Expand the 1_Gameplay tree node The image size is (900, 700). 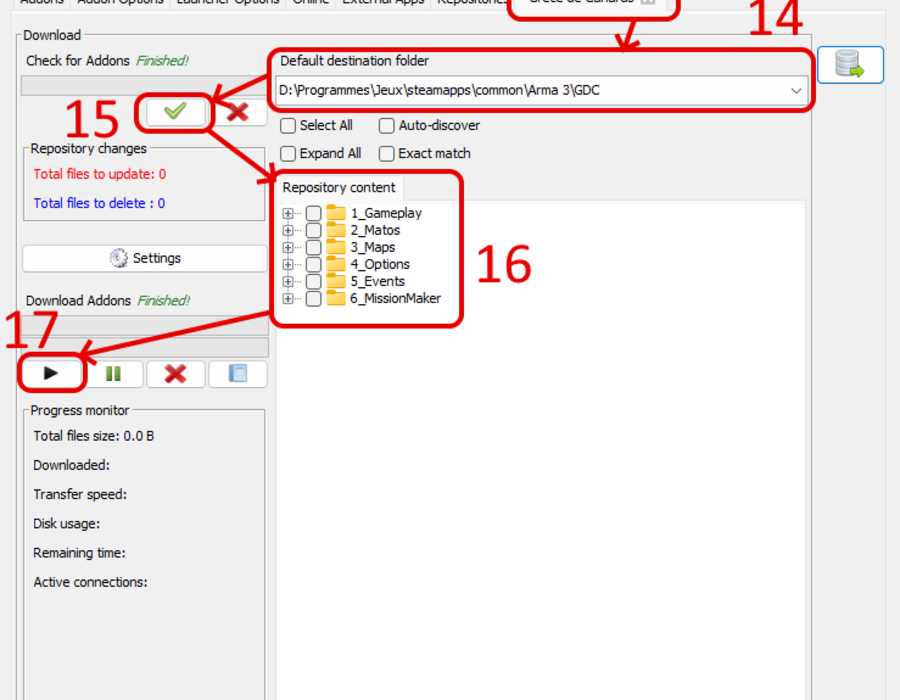[x=288, y=213]
